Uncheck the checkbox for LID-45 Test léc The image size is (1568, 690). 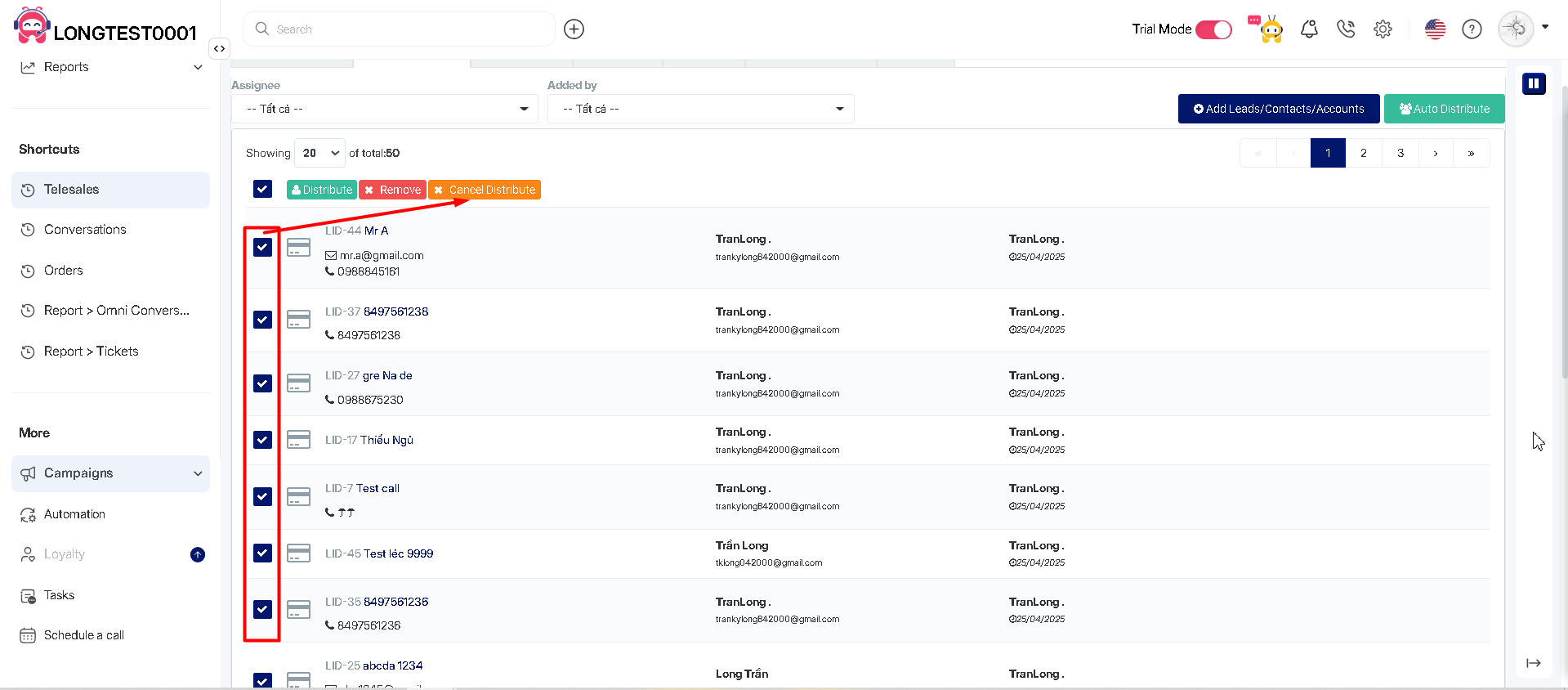262,553
